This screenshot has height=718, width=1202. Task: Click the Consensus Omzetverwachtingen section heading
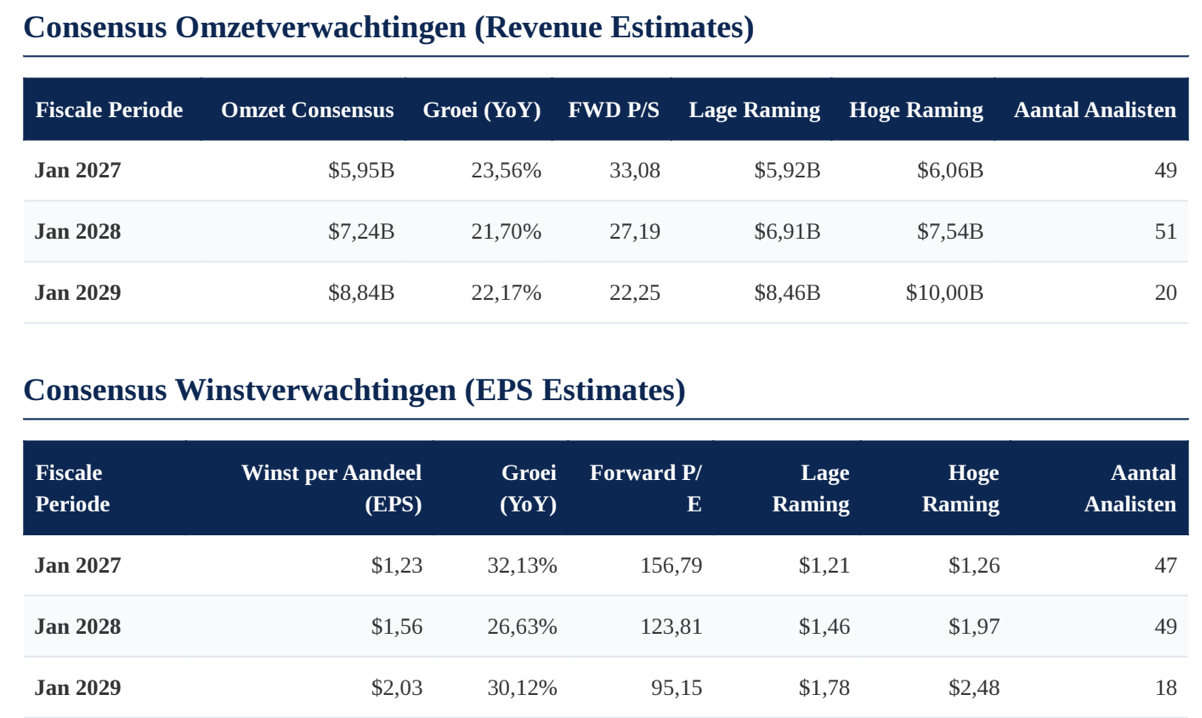(x=388, y=27)
